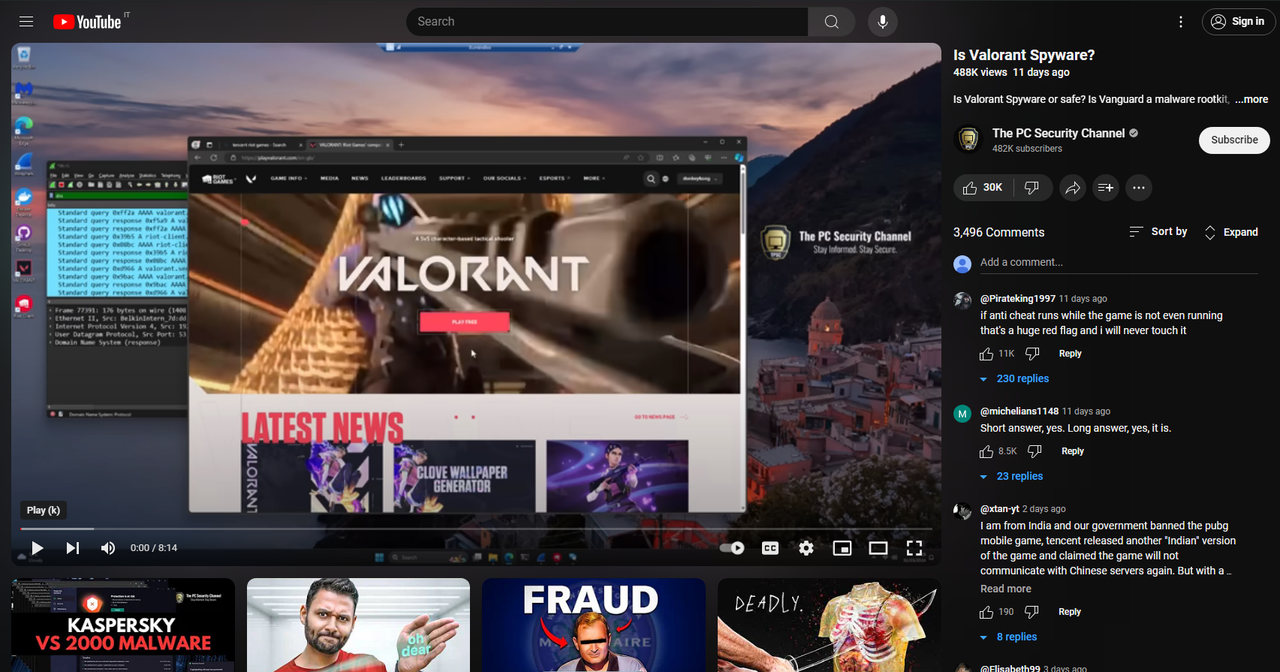Read more of @xtan-yt's comment

pyautogui.click(x=1005, y=589)
